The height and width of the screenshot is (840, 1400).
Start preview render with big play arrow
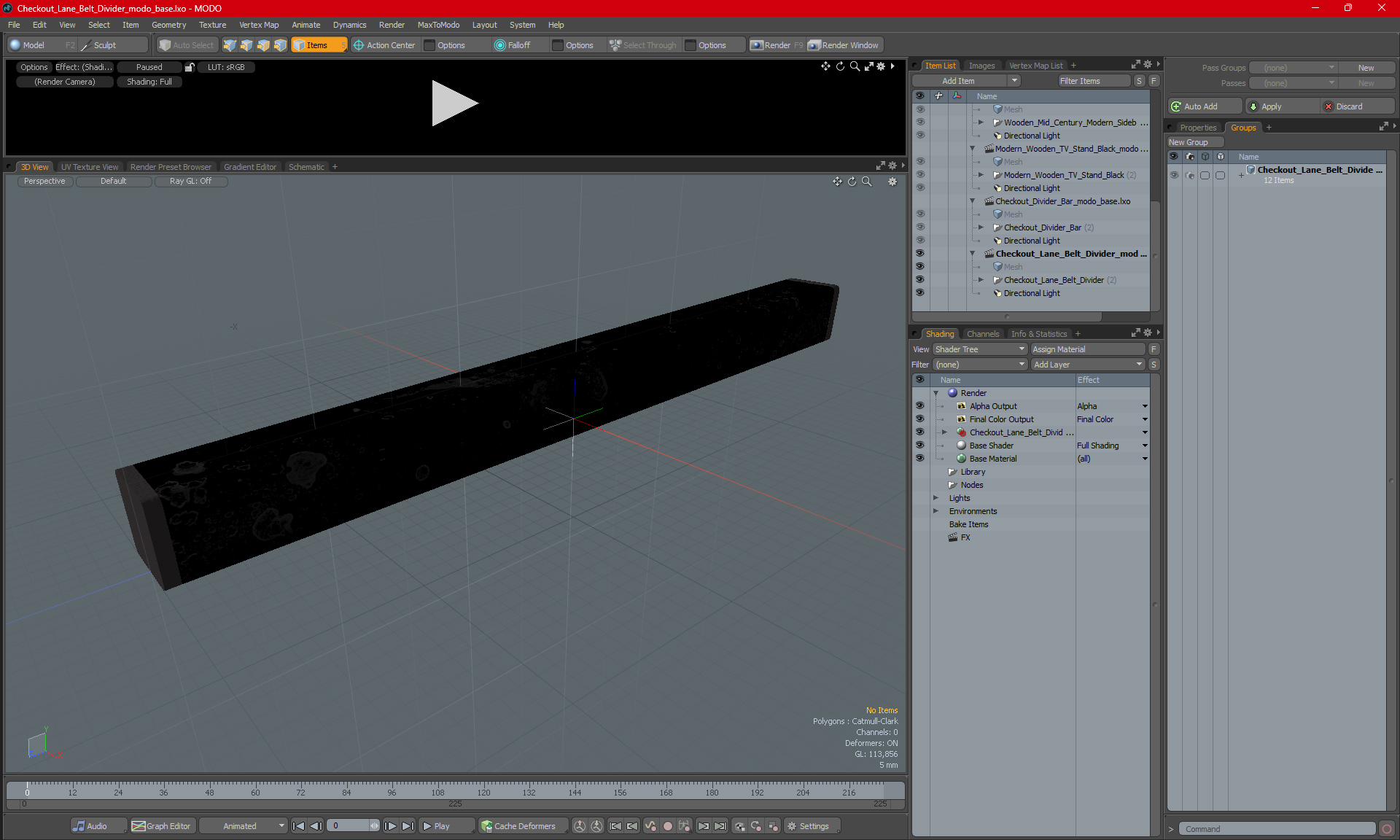tap(454, 103)
